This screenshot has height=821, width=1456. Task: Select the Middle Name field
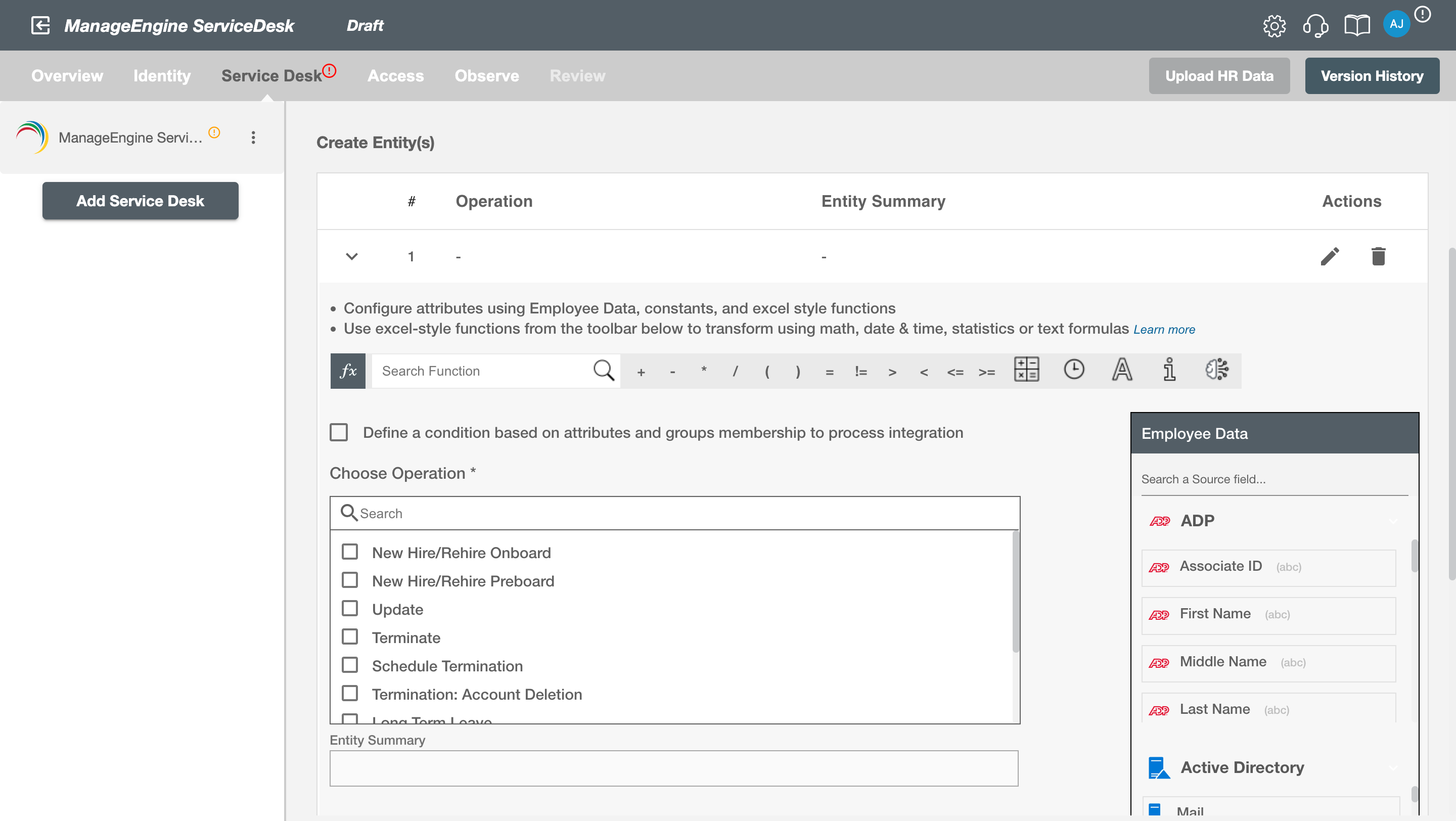tap(1268, 663)
